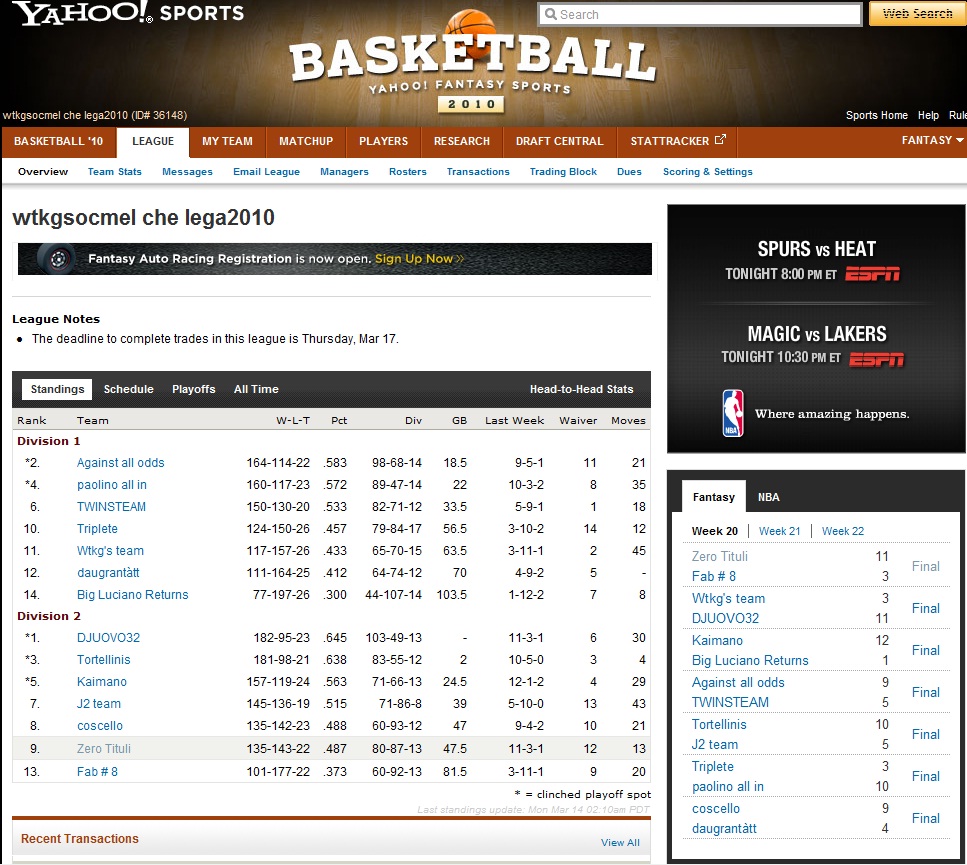Expand the Fantasy dropdown menu

click(932, 141)
